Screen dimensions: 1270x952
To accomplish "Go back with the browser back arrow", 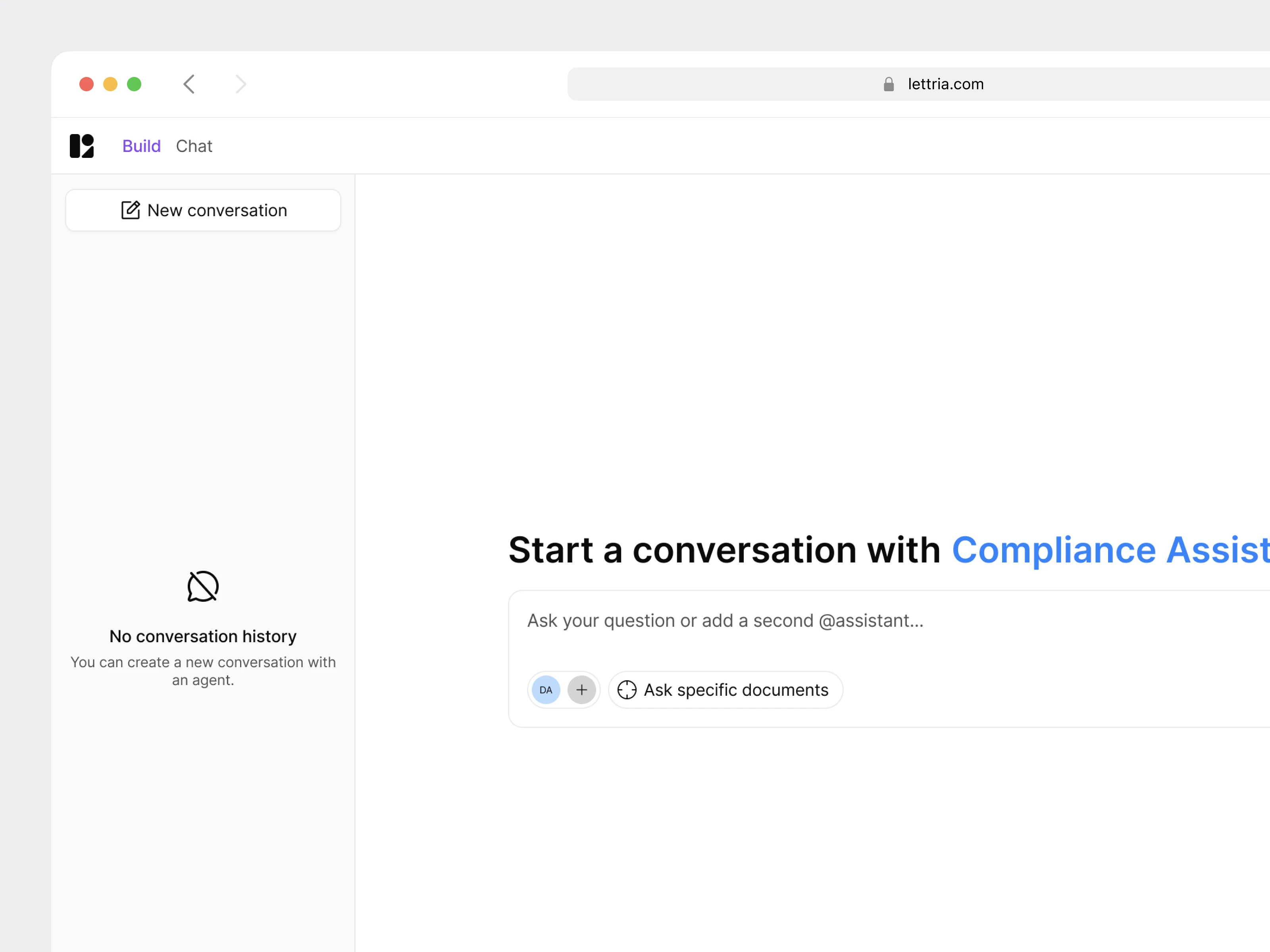I will click(189, 84).
